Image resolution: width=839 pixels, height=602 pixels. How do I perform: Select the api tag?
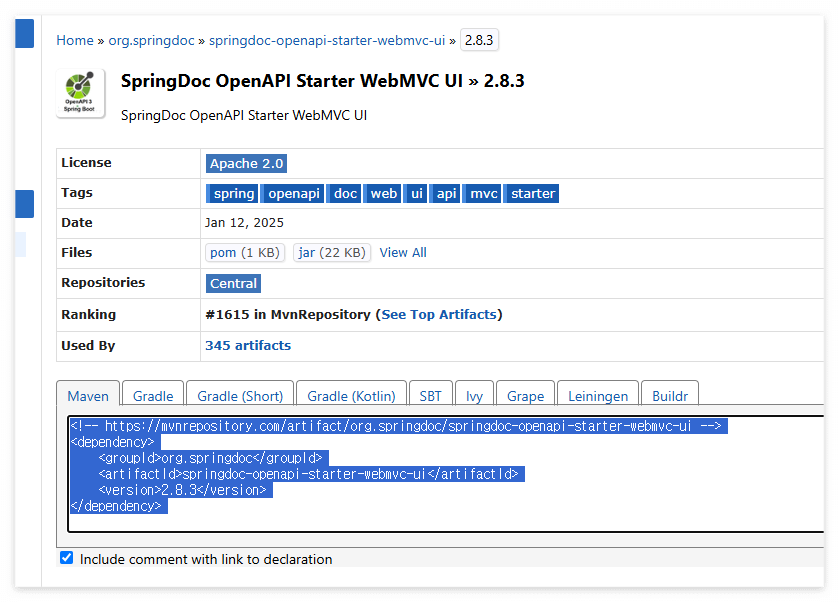446,193
